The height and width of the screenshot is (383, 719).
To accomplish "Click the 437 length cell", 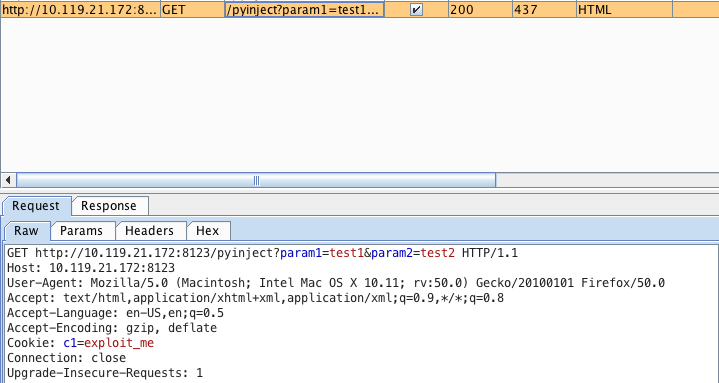I will (544, 9).
